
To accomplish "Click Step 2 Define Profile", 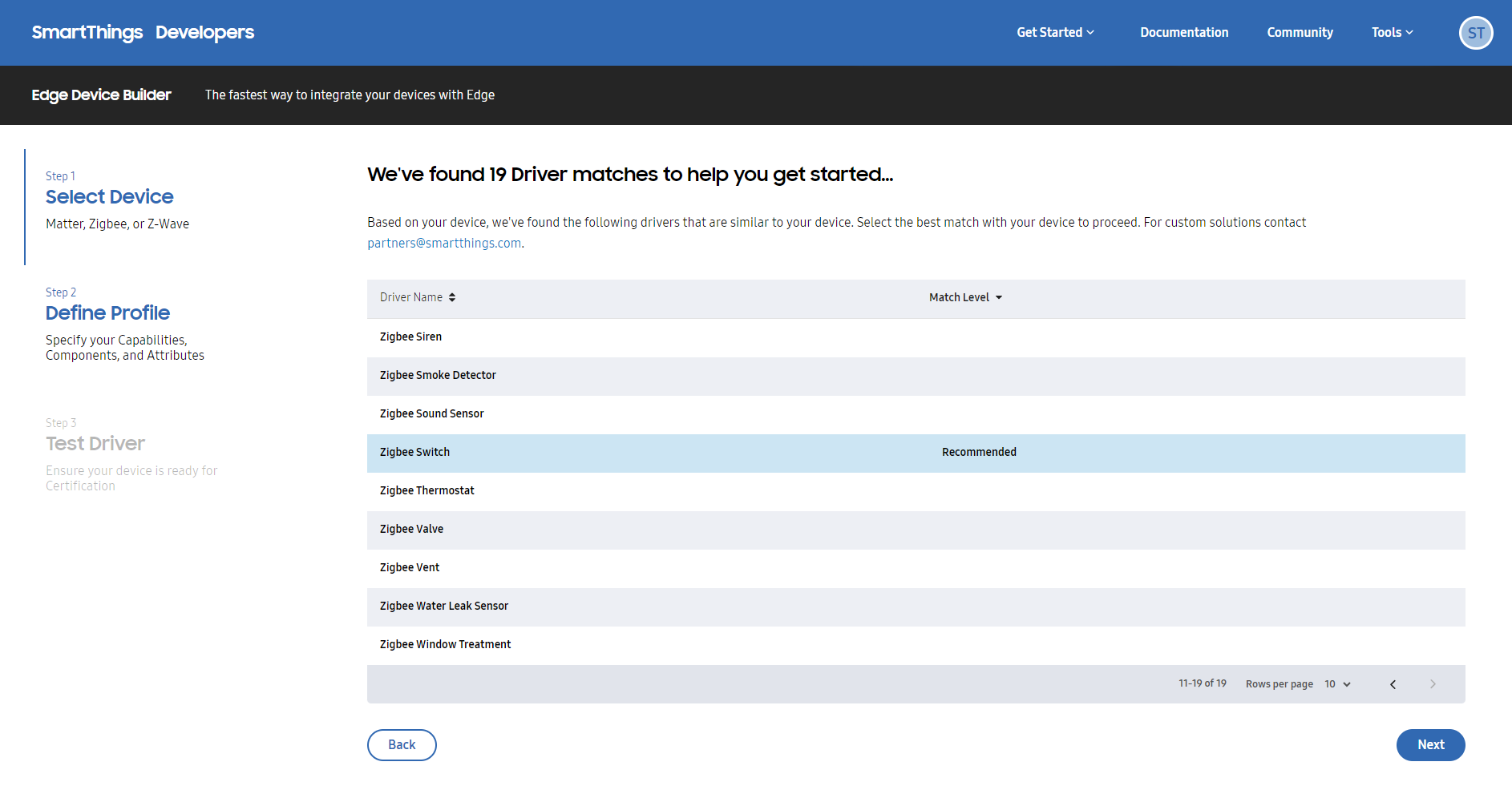I will click(107, 312).
